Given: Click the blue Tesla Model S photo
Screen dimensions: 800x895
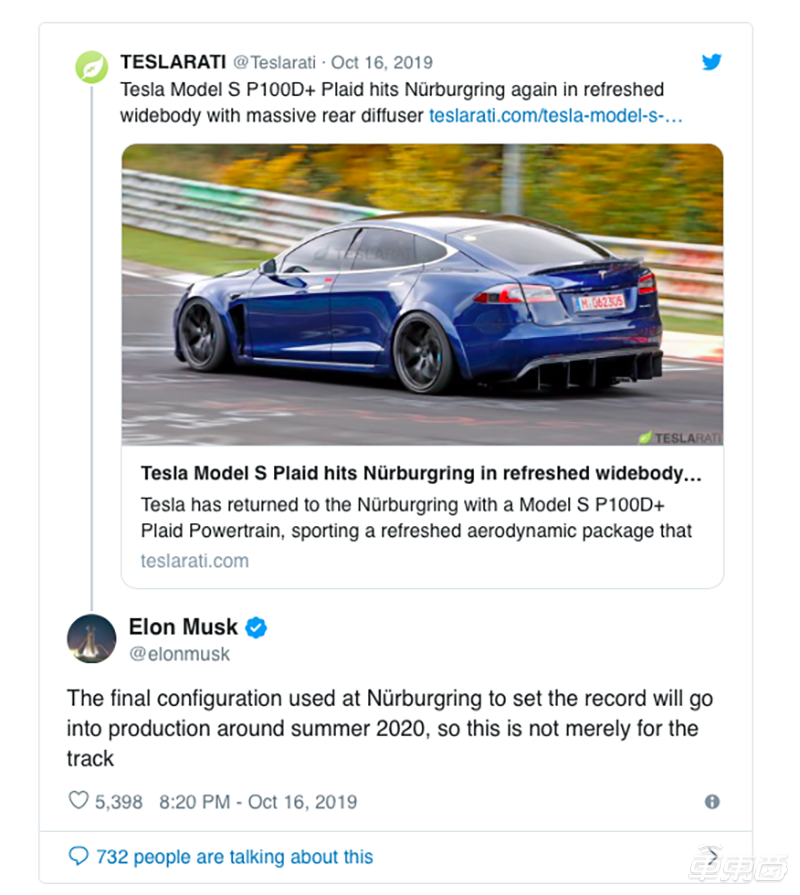Looking at the screenshot, I should (x=422, y=295).
